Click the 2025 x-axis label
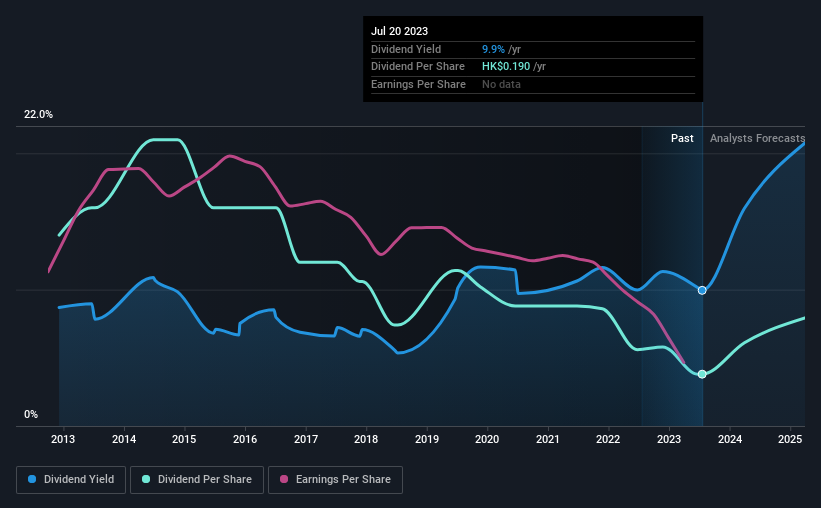This screenshot has height=508, width=821. [790, 439]
